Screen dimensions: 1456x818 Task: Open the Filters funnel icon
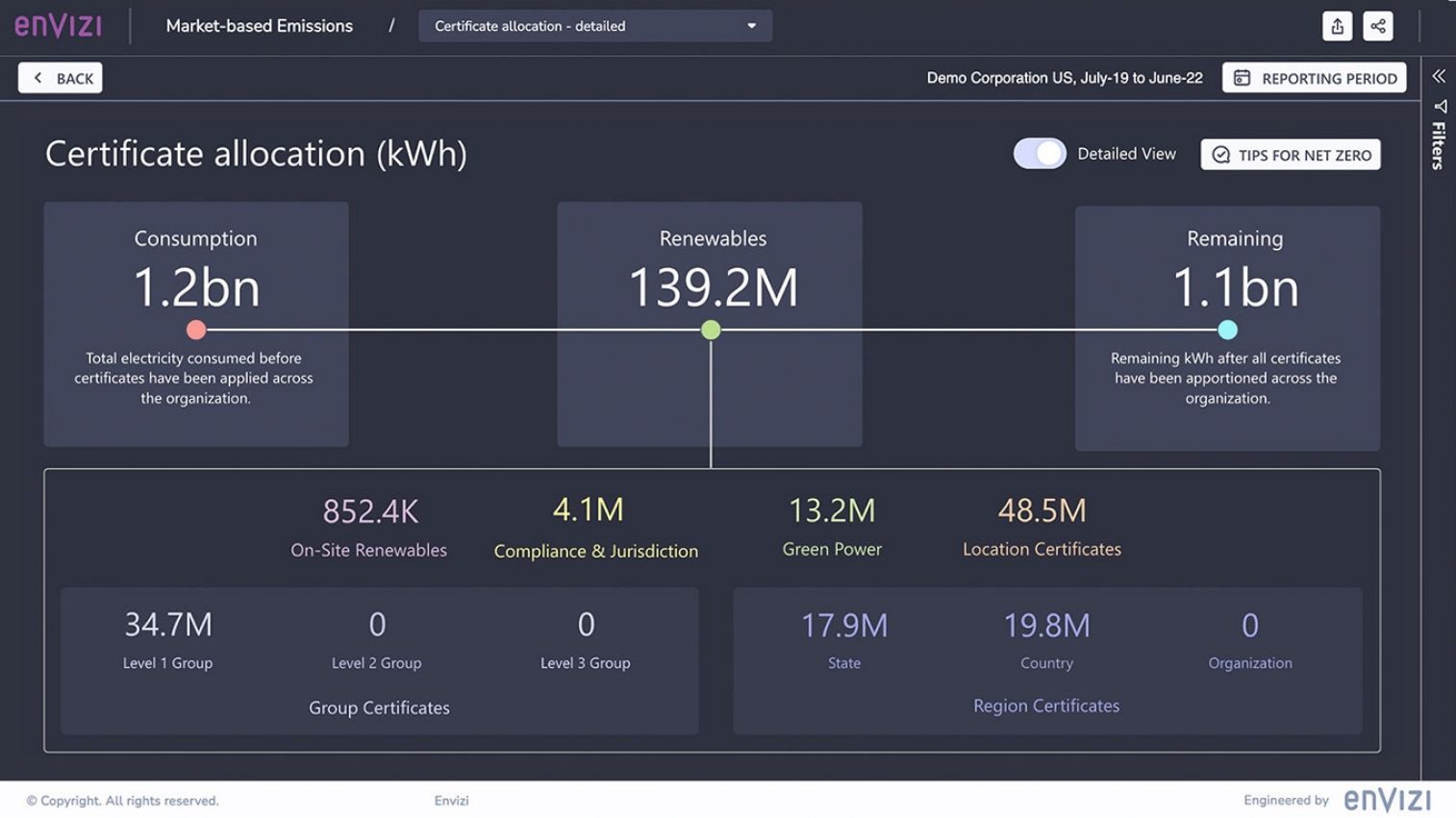point(1440,107)
